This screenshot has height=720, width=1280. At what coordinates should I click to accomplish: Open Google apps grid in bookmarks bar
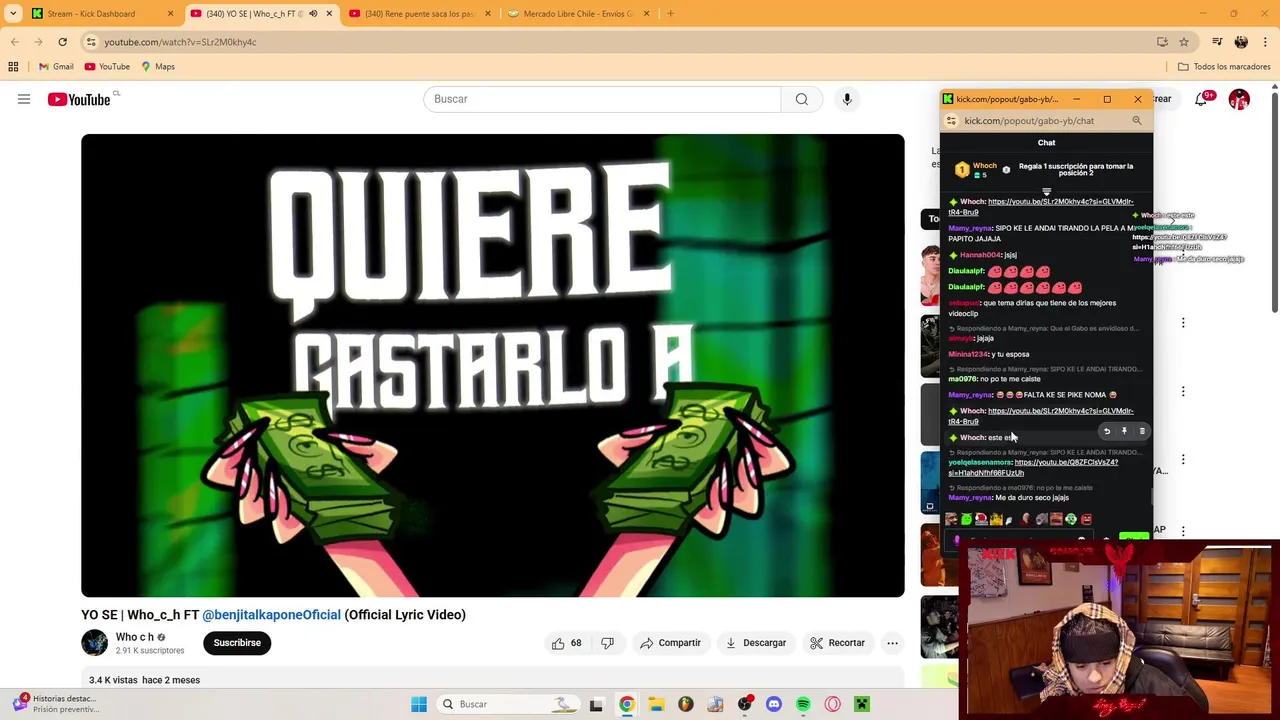[13, 67]
